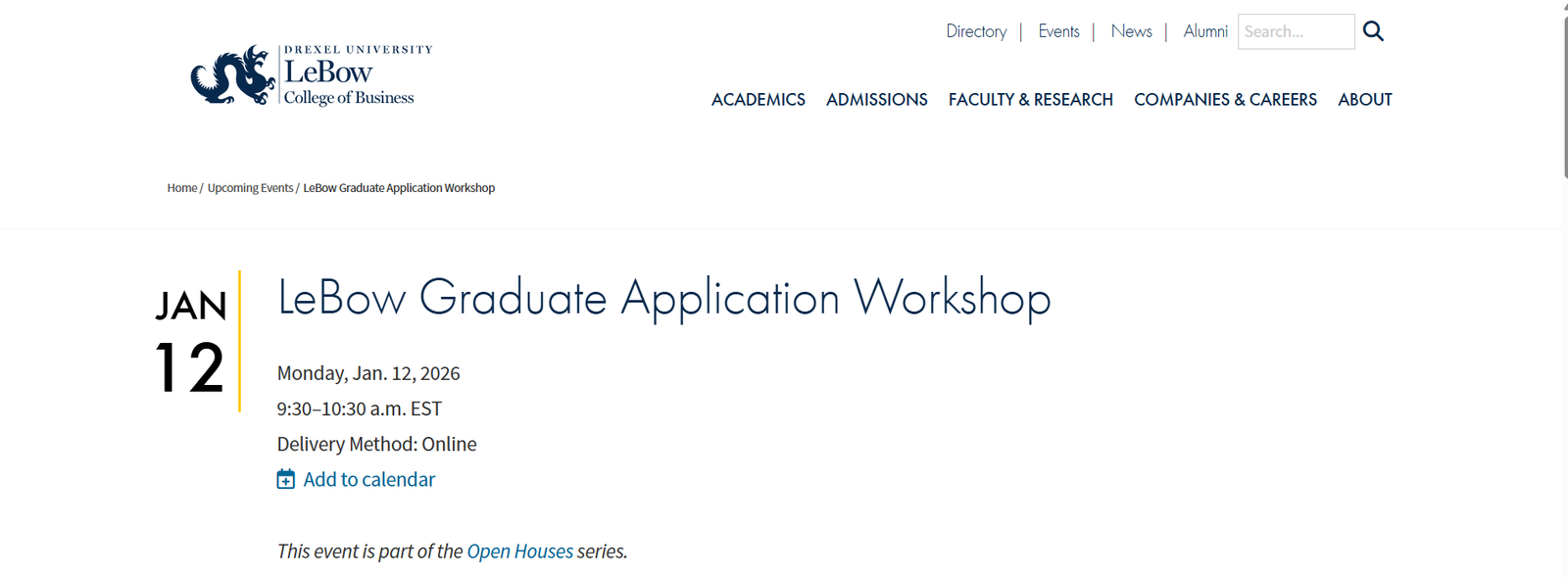Click the Drexel dragon logo icon

[232, 74]
